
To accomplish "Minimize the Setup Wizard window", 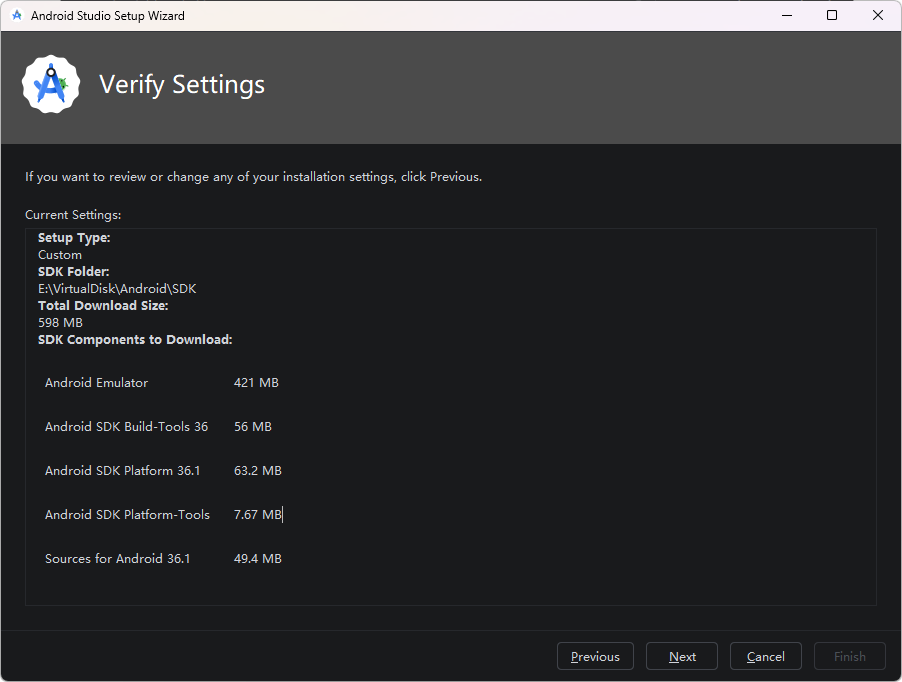I will tap(787, 16).
